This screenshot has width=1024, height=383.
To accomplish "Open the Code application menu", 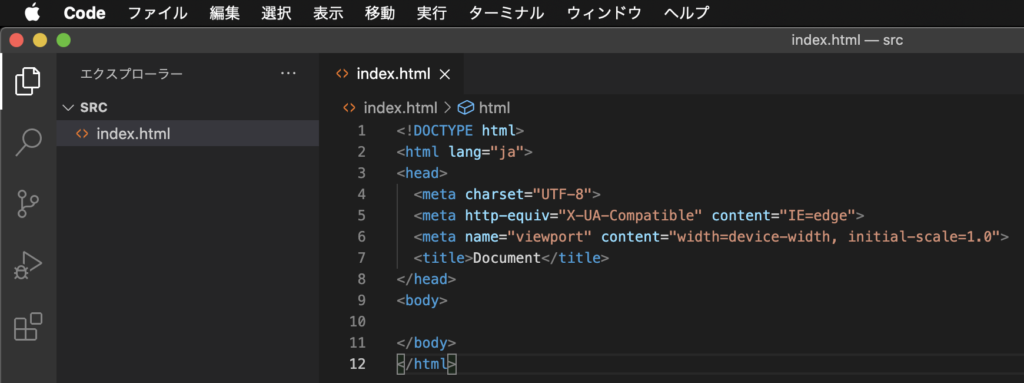I will click(84, 12).
